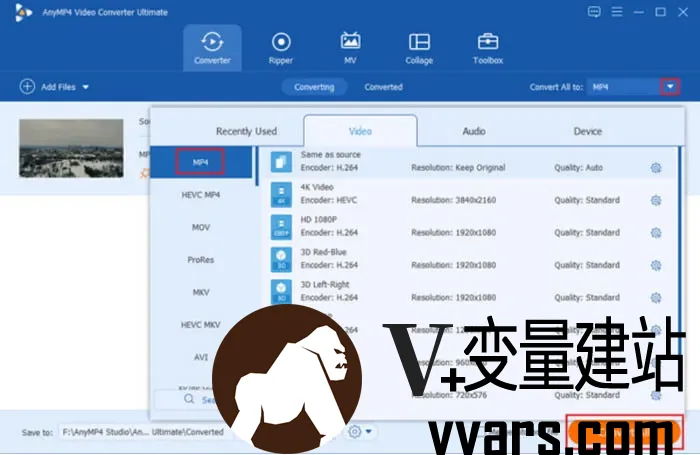Select the 3D Left-Right preset icon
This screenshot has width=700, height=455.
(281, 292)
